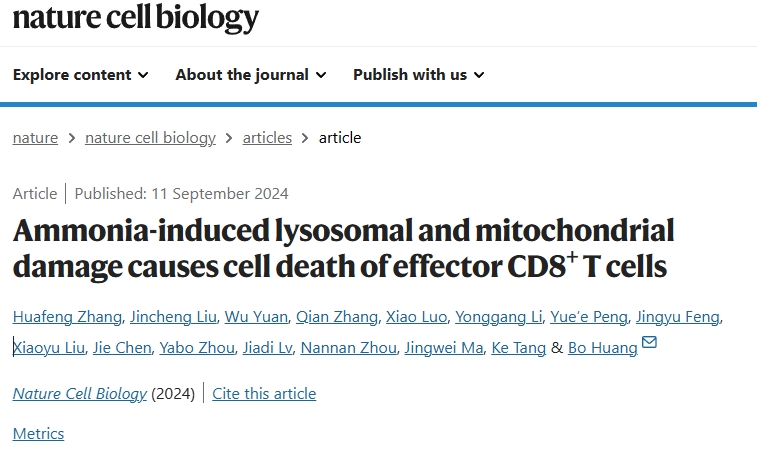
Task: Click the email envelope icon next to Bo Huang
Action: pos(649,342)
